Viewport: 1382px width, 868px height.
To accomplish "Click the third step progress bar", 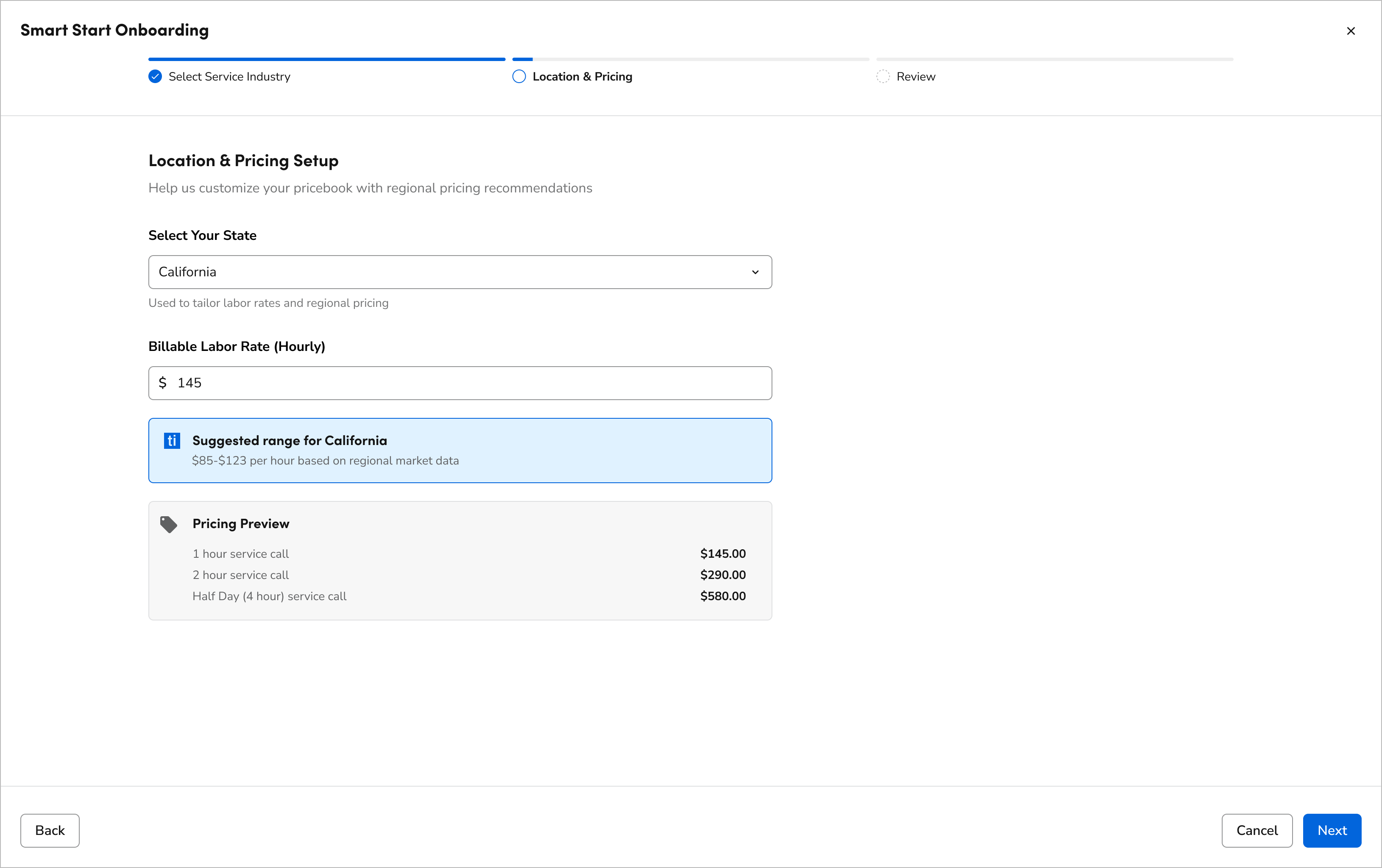I will (x=1054, y=59).
